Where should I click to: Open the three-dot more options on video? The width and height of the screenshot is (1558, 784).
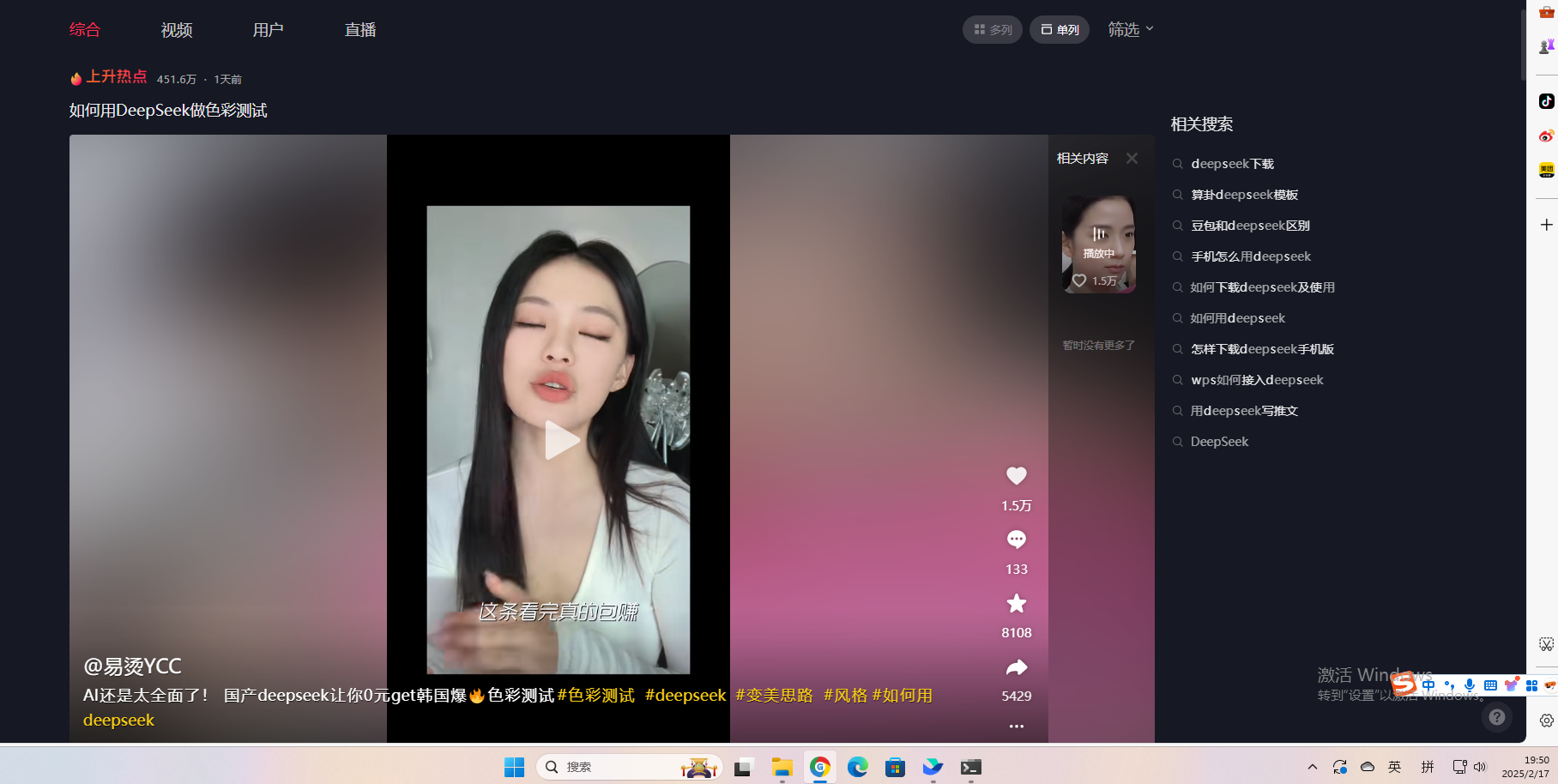point(1017,727)
